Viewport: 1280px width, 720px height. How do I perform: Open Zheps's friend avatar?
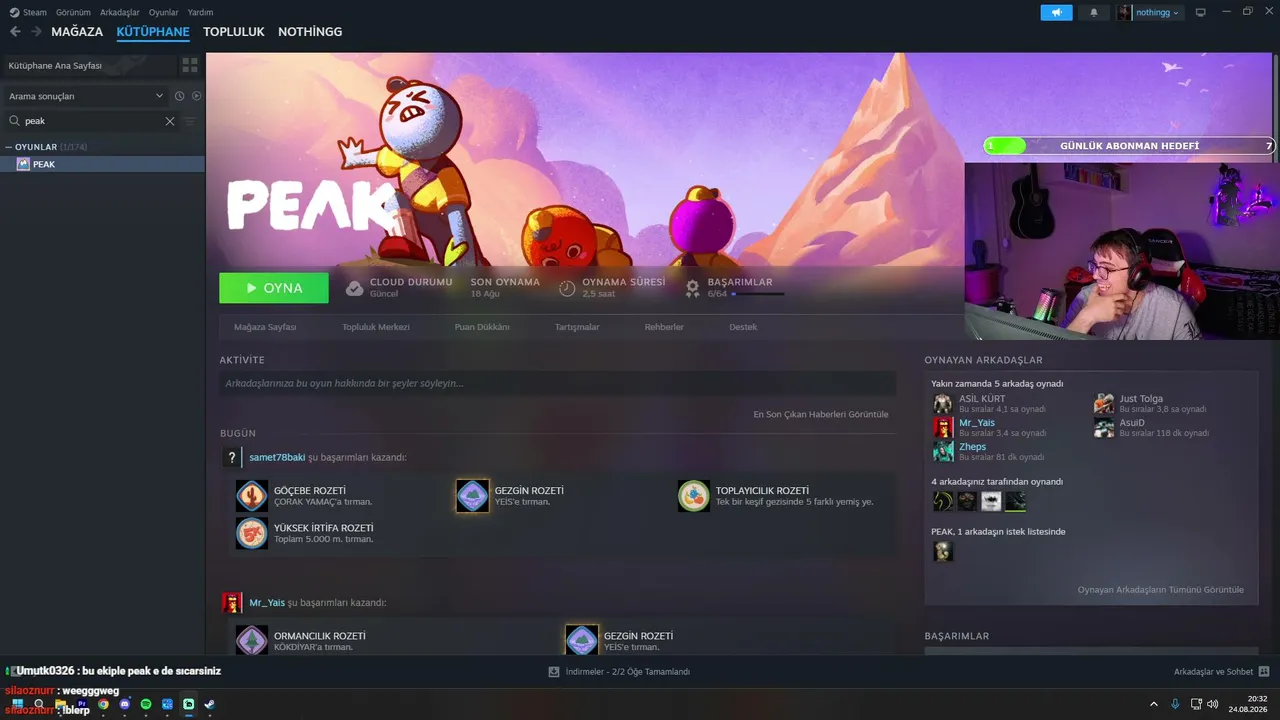[x=943, y=452]
